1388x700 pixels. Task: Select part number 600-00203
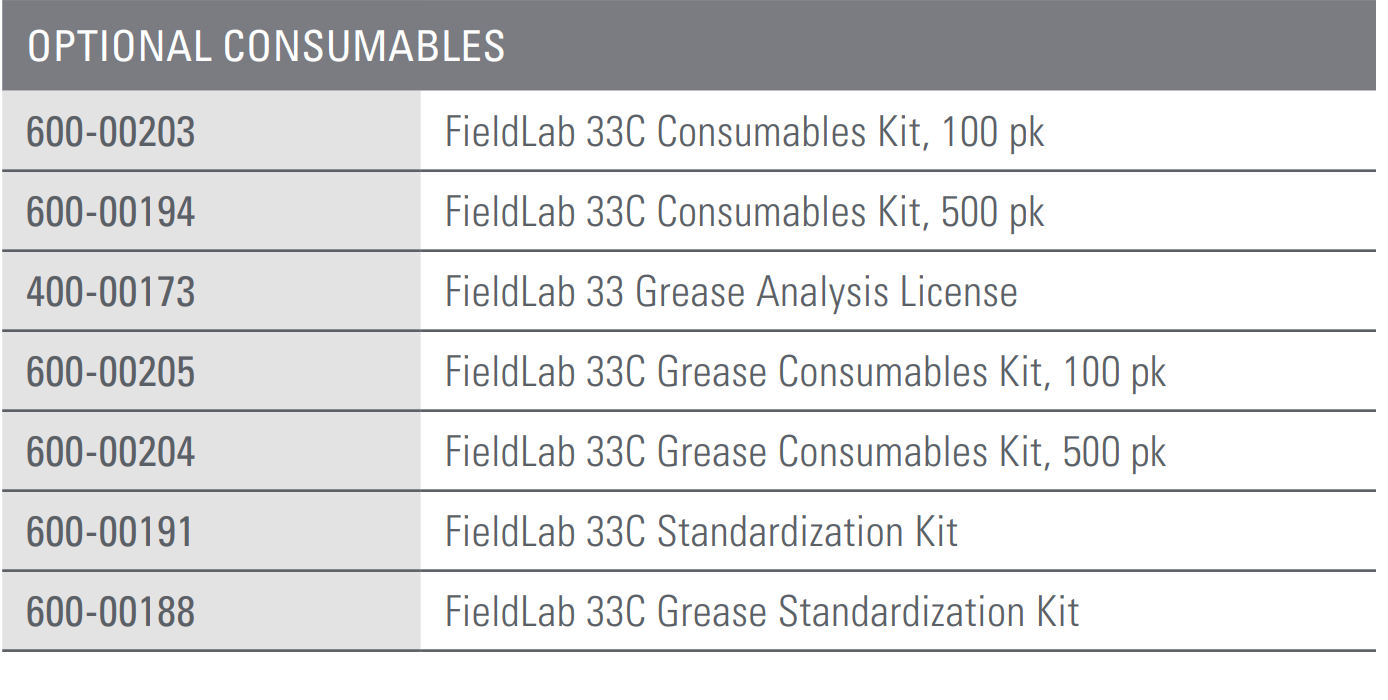(111, 132)
